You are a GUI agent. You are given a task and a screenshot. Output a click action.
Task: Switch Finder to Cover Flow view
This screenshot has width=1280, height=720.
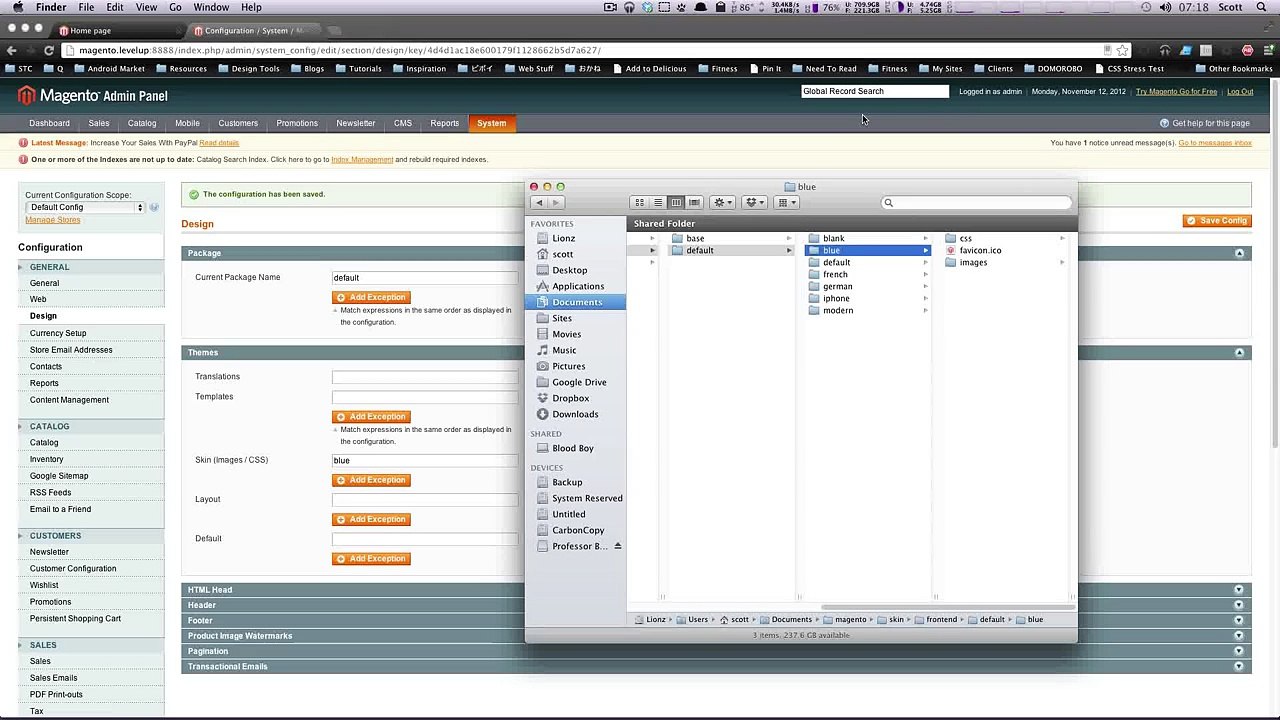694,202
